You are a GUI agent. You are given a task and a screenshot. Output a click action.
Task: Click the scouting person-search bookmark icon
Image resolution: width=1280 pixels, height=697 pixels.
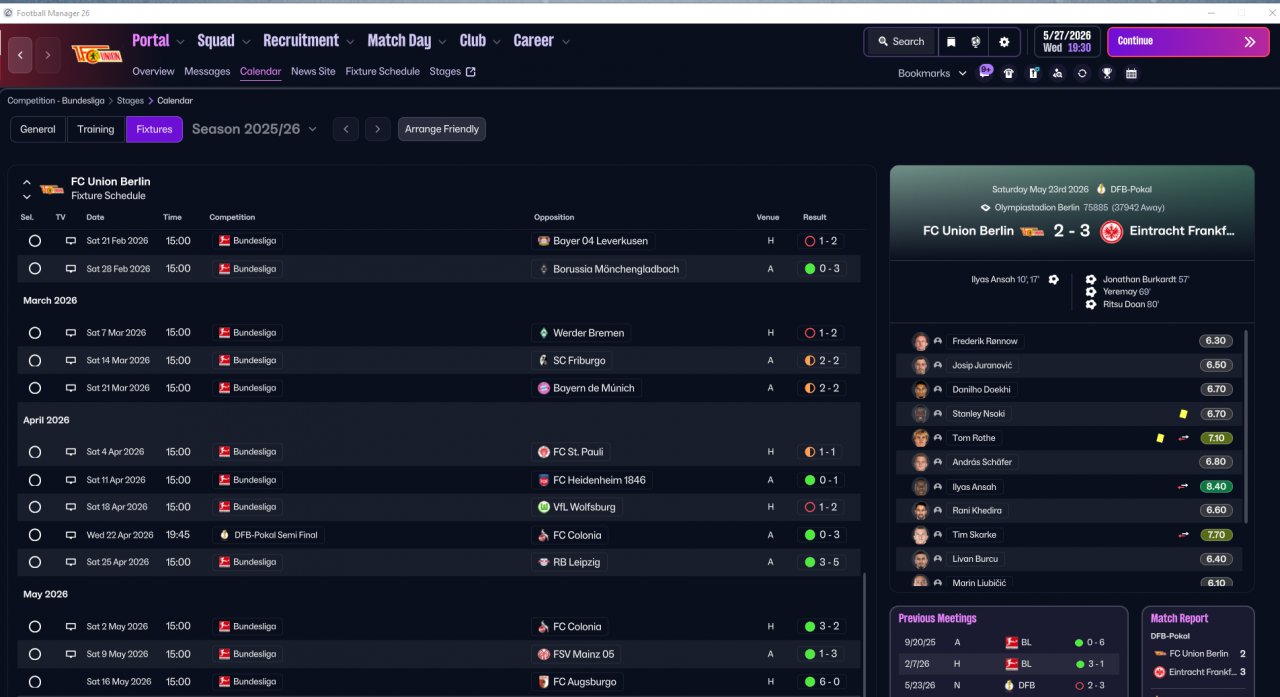coord(1058,73)
